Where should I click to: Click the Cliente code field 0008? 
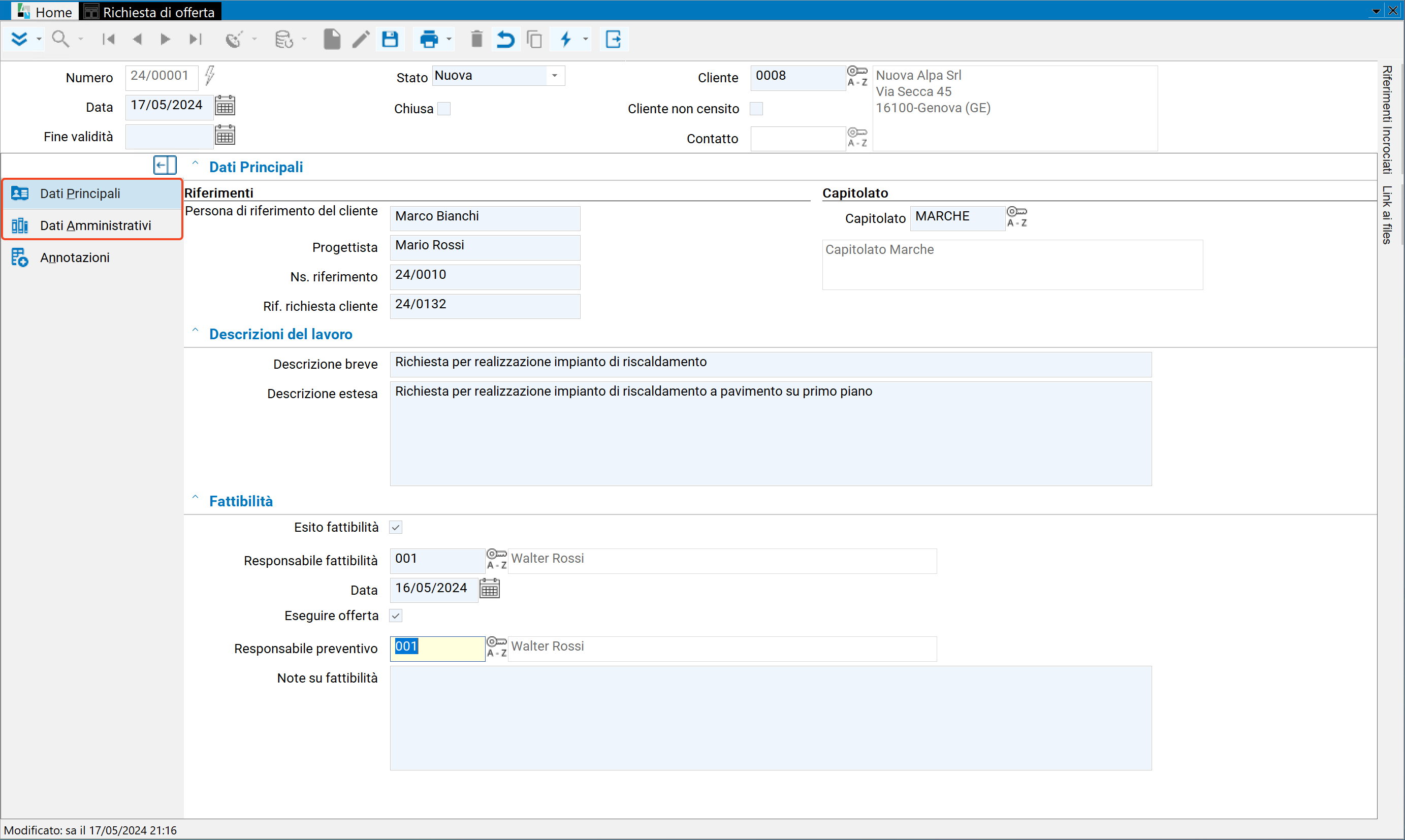pyautogui.click(x=797, y=78)
